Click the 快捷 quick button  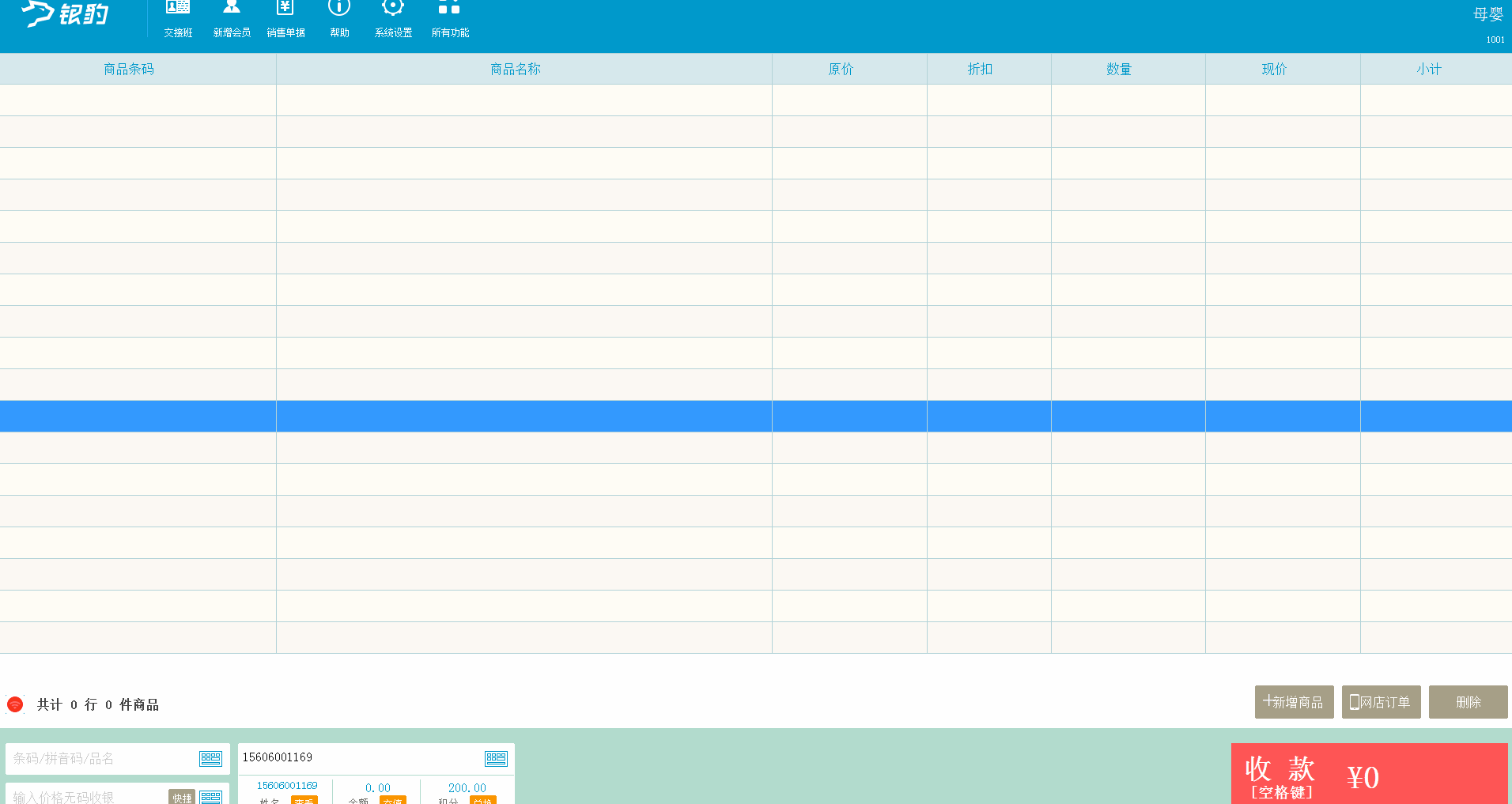[182, 797]
